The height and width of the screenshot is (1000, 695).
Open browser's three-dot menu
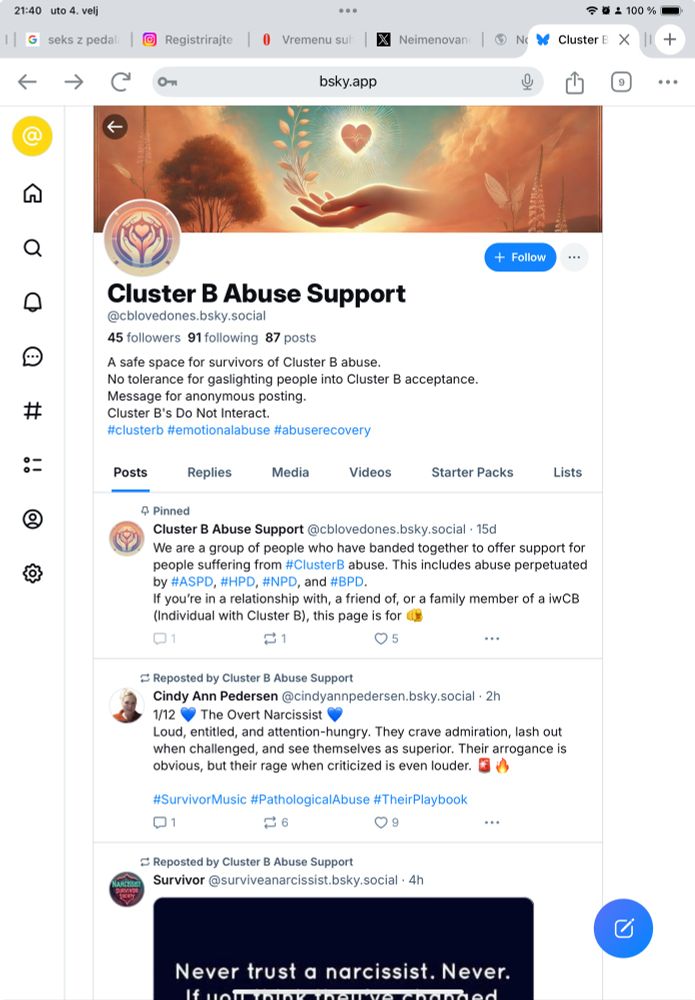(x=668, y=82)
